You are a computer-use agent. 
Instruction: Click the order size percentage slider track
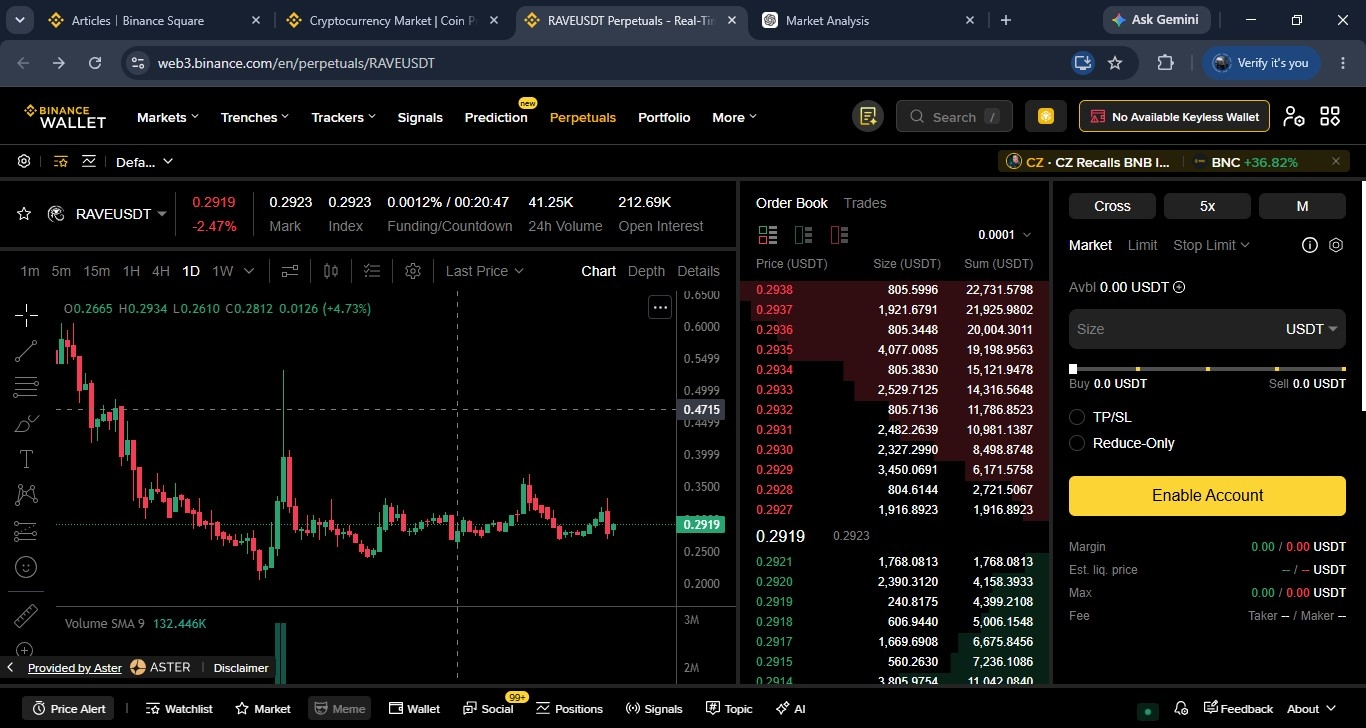coord(1207,369)
